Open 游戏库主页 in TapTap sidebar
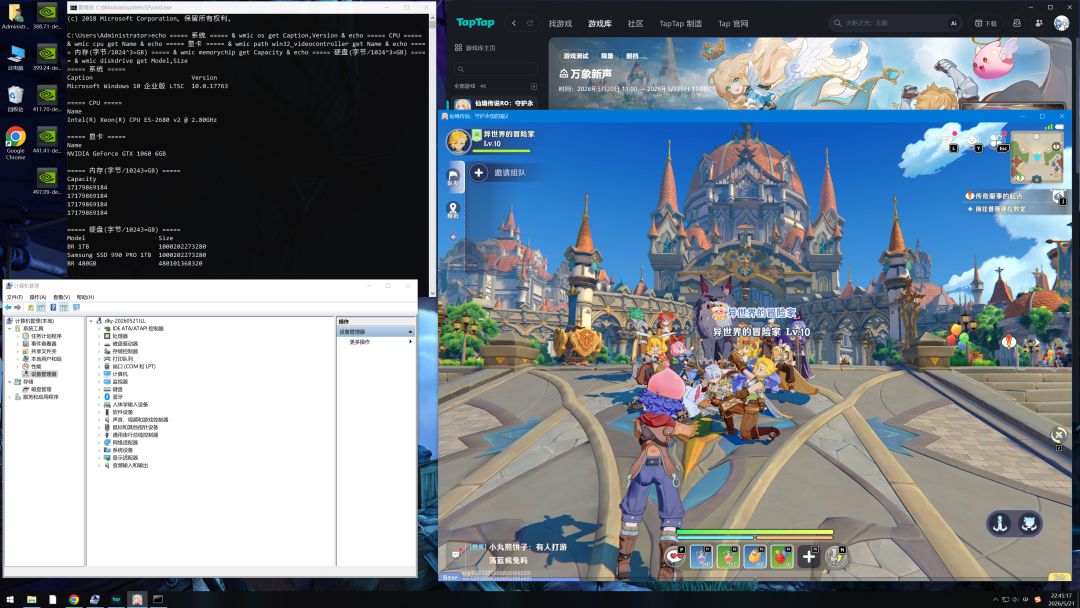 point(475,48)
